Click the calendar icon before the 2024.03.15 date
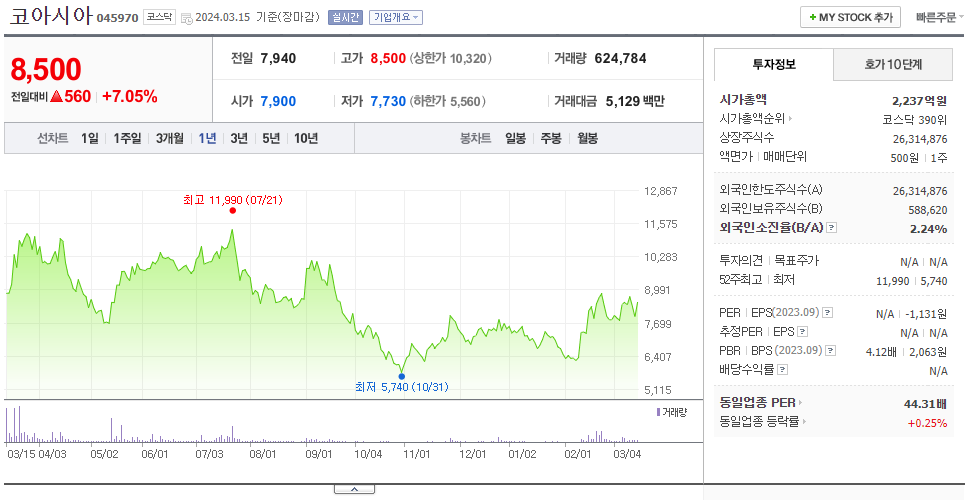 186,19
